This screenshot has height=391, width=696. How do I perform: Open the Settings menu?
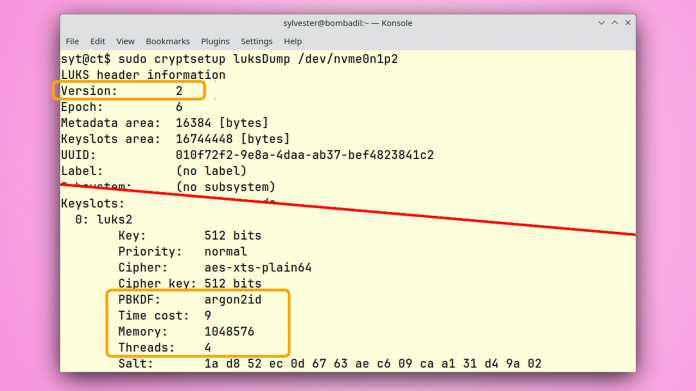256,41
